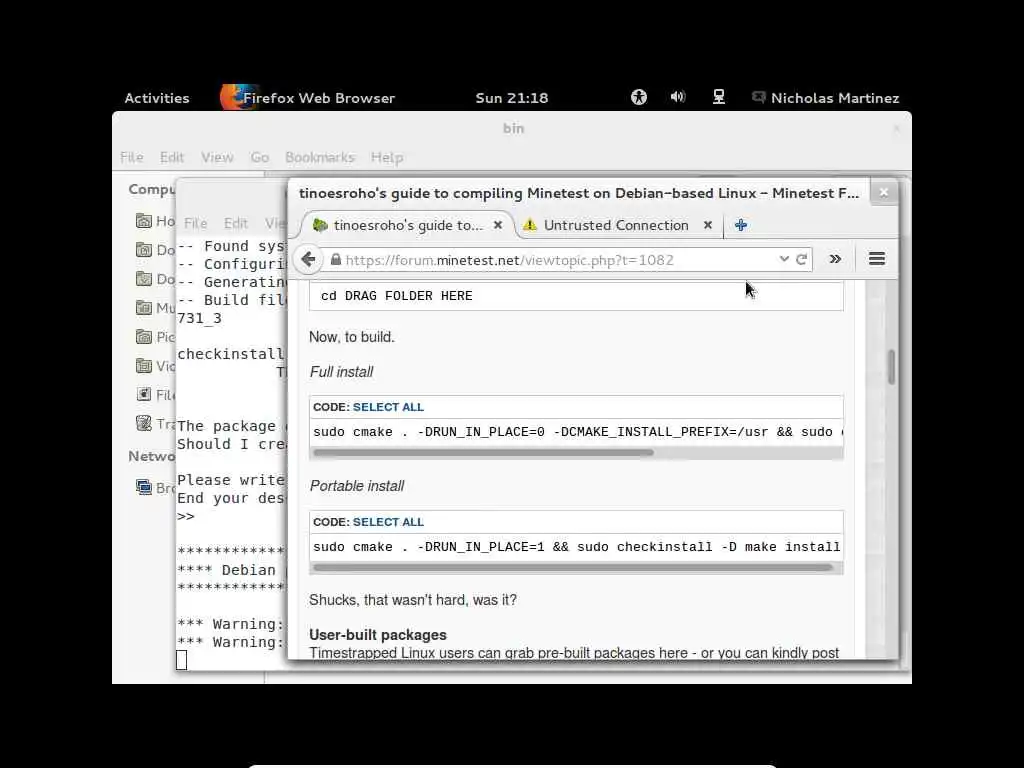Screen dimensions: 1024x768
Task: Select the tinoesroho's guide tab
Action: (408, 225)
